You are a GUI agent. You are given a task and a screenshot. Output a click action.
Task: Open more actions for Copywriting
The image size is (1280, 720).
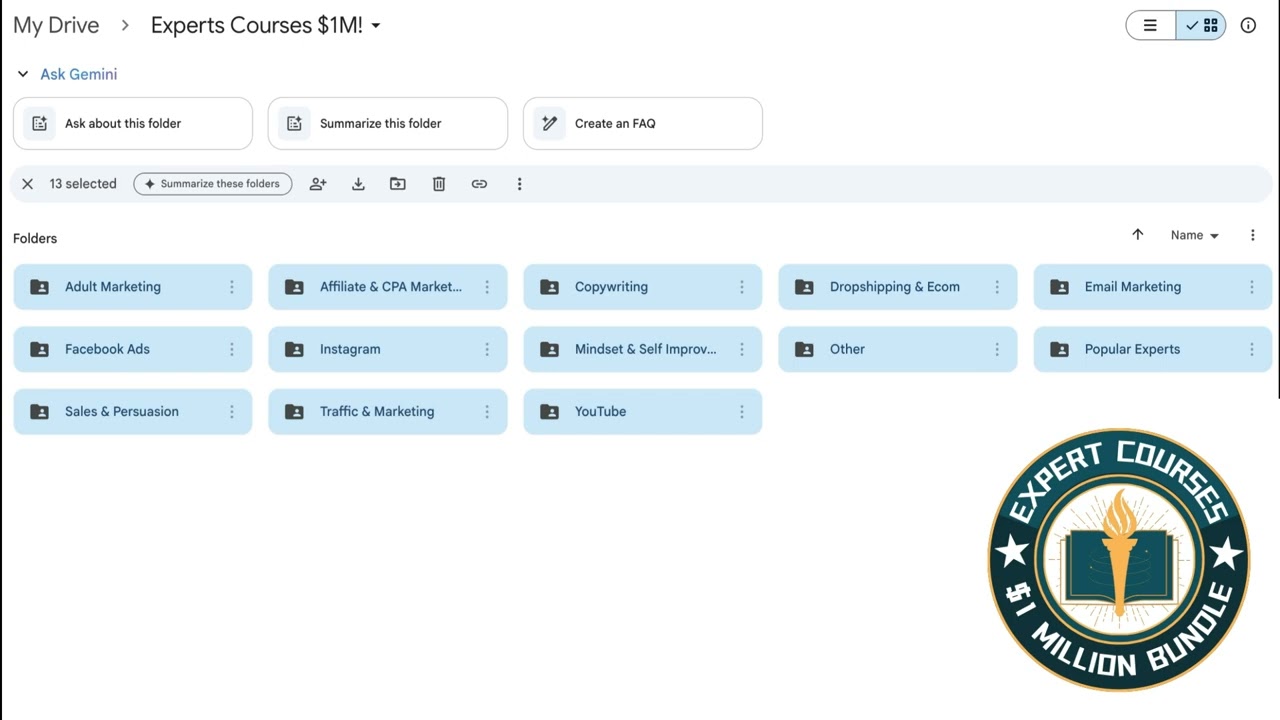742,287
